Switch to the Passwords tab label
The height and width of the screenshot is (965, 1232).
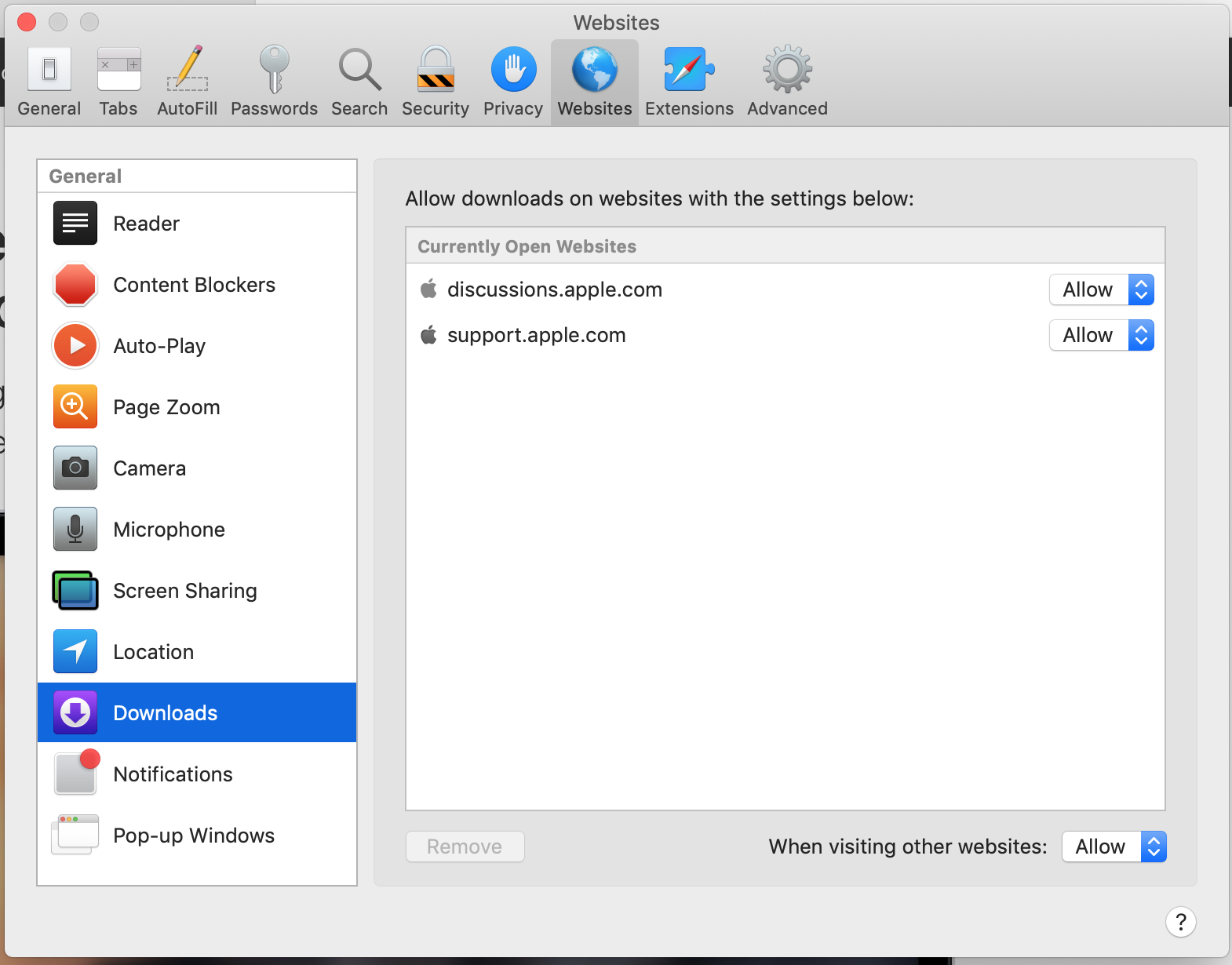click(x=275, y=108)
